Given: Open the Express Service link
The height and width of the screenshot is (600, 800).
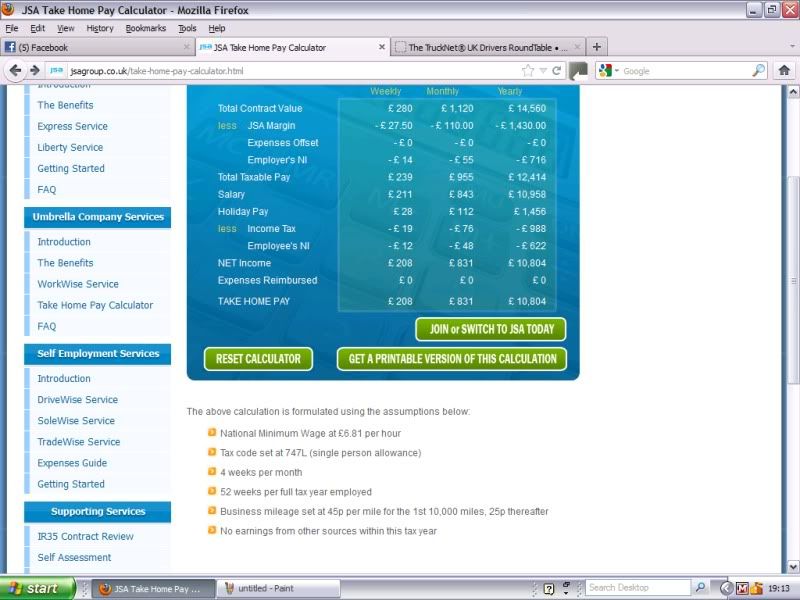Looking at the screenshot, I should click(x=72, y=126).
